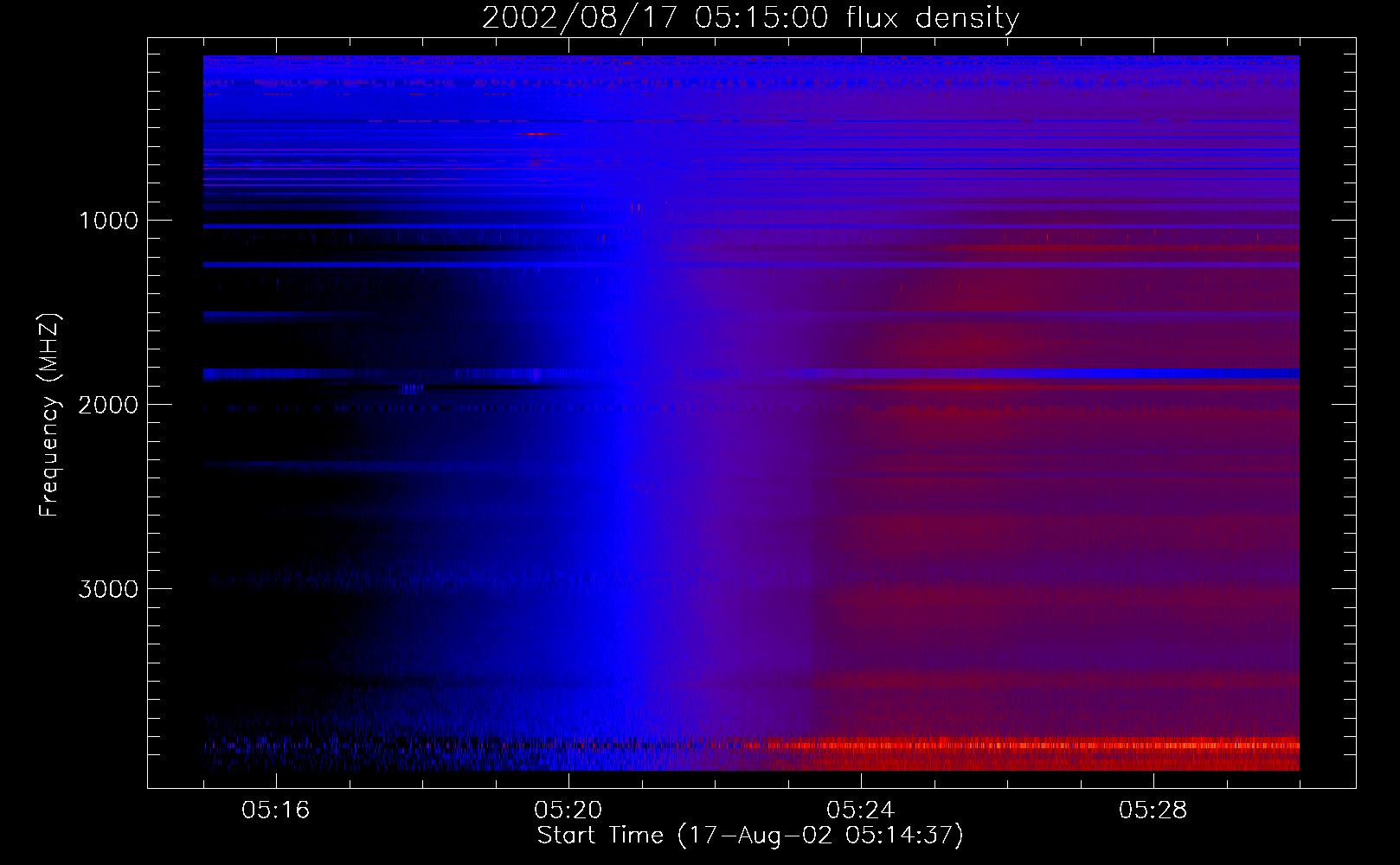The width and height of the screenshot is (1400, 865).
Task: Click the plot title "2002/08/17 05:15:00 flux density"
Action: [x=750, y=18]
